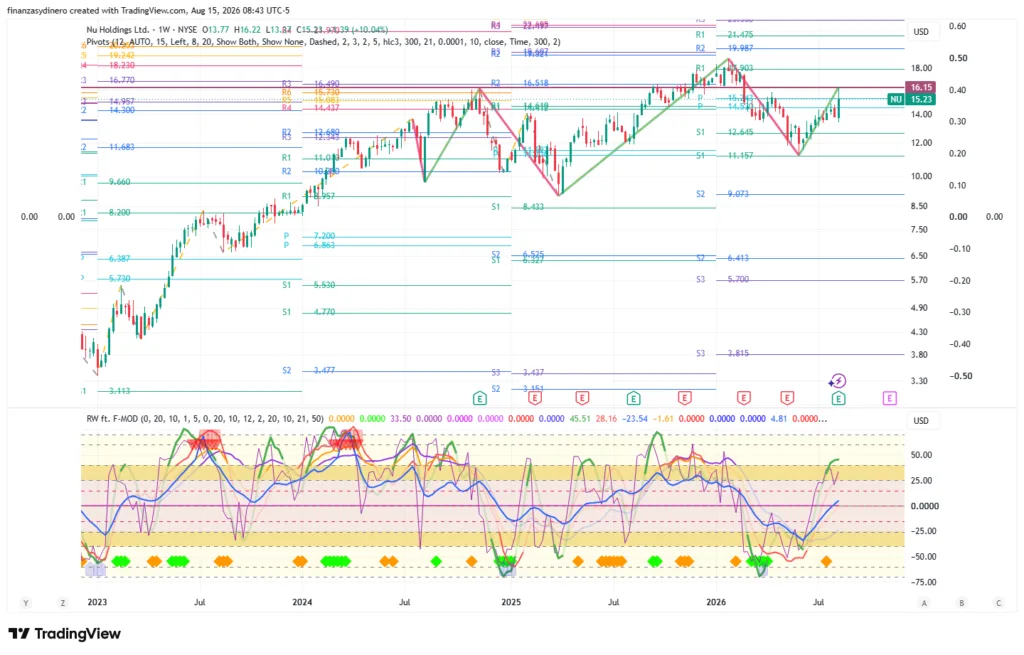The image size is (1024, 655).
Task: Click the purple lightning forecast icon
Action: (837, 381)
